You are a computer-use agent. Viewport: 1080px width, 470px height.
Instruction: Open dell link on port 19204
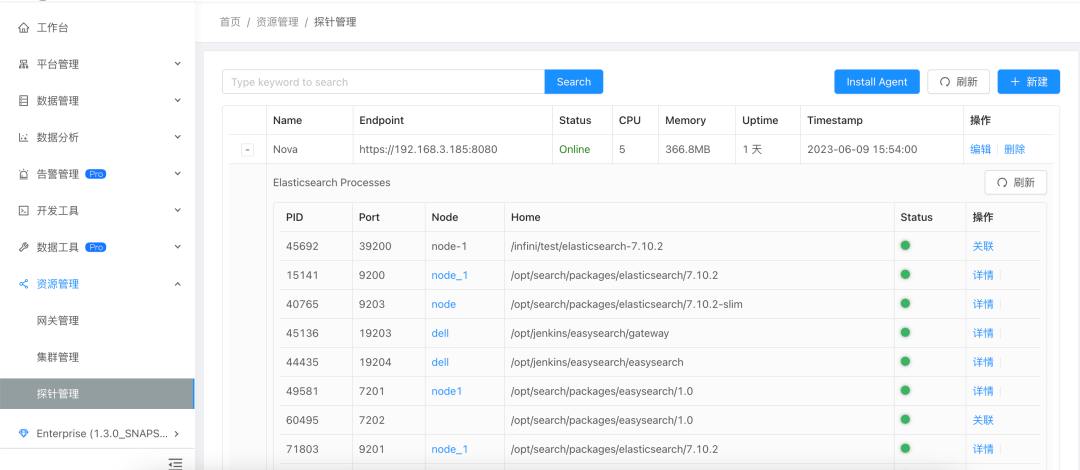pos(440,362)
